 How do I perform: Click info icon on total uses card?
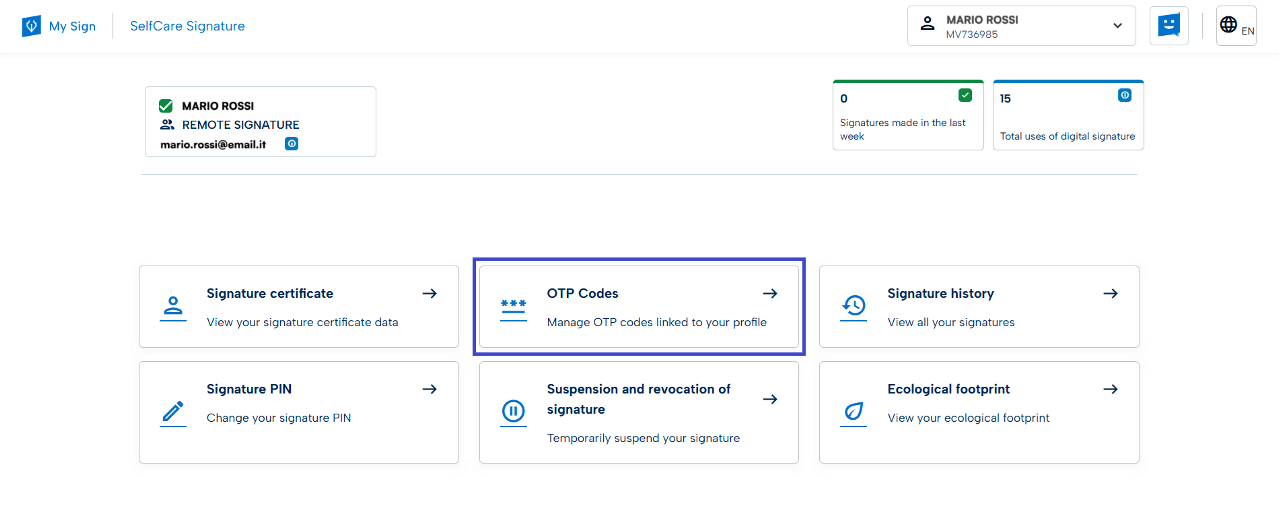point(1124,95)
